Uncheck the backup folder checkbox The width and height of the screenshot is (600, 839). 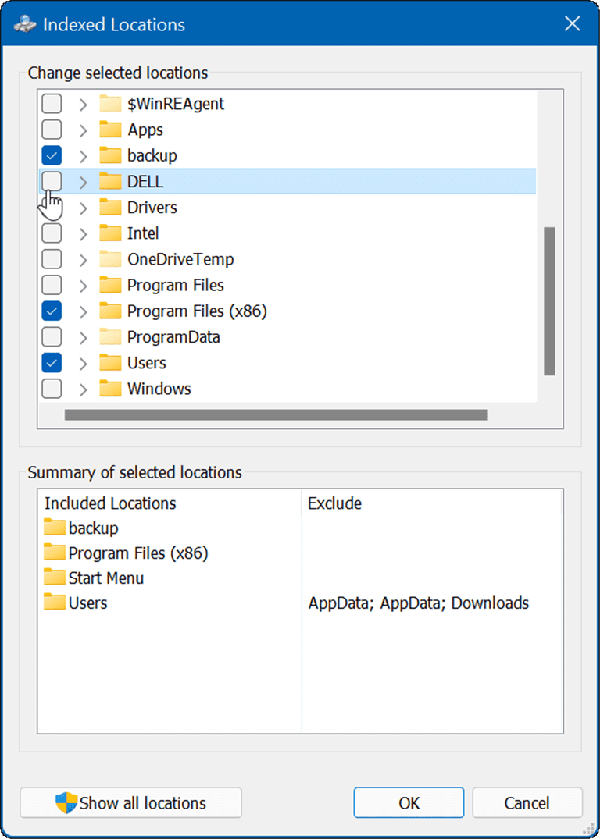pyautogui.click(x=51, y=155)
